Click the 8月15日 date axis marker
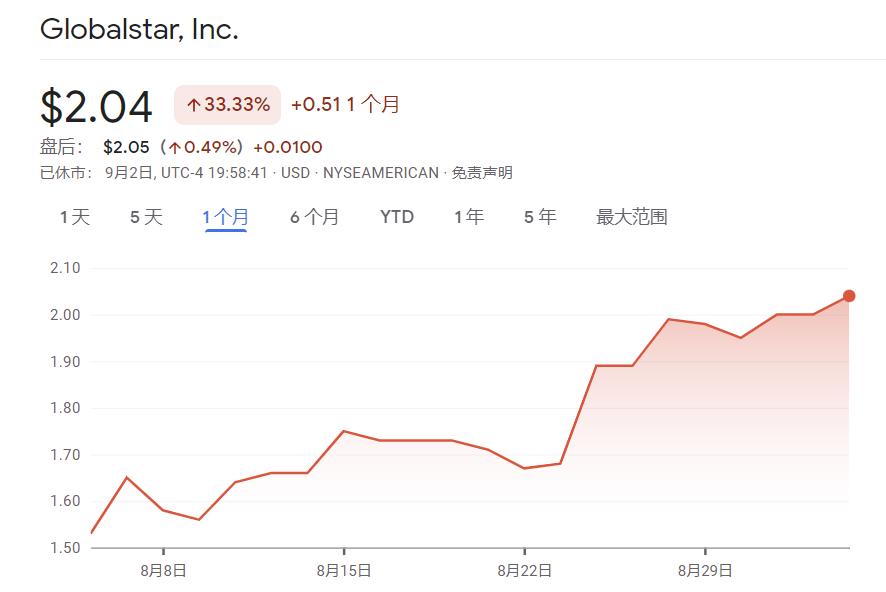886x592 pixels. [344, 571]
